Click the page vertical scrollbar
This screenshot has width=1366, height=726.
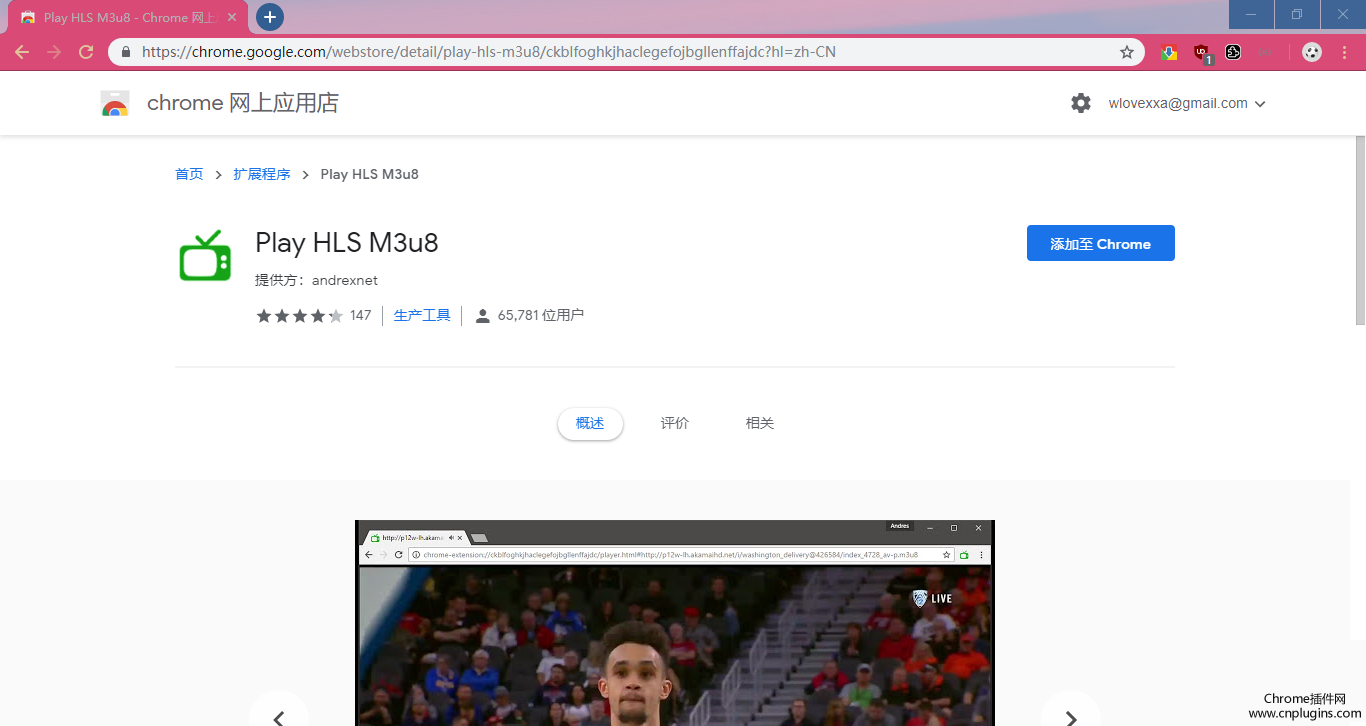pyautogui.click(x=1360, y=230)
